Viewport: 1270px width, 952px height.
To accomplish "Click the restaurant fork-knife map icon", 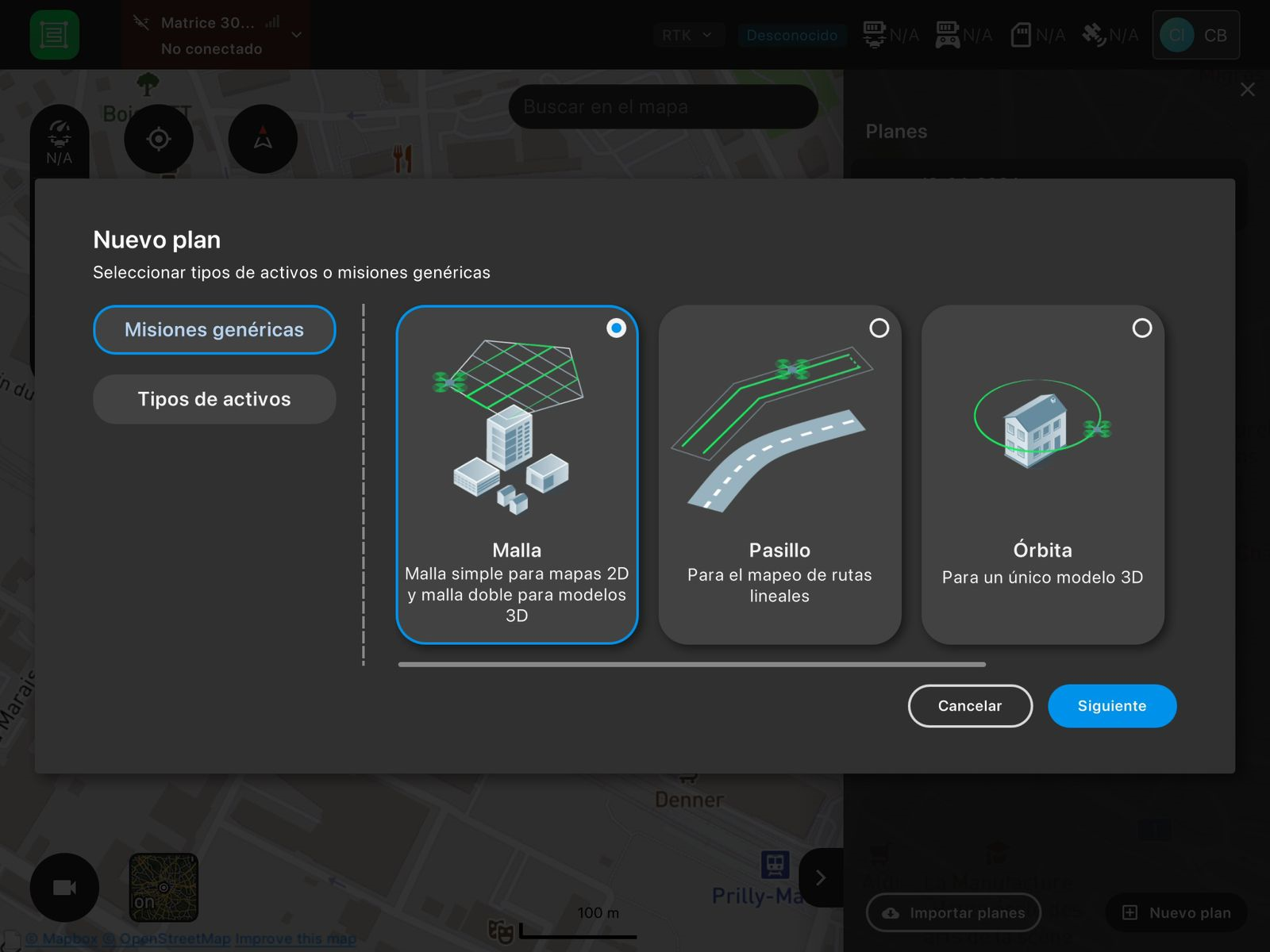I will click(x=402, y=159).
